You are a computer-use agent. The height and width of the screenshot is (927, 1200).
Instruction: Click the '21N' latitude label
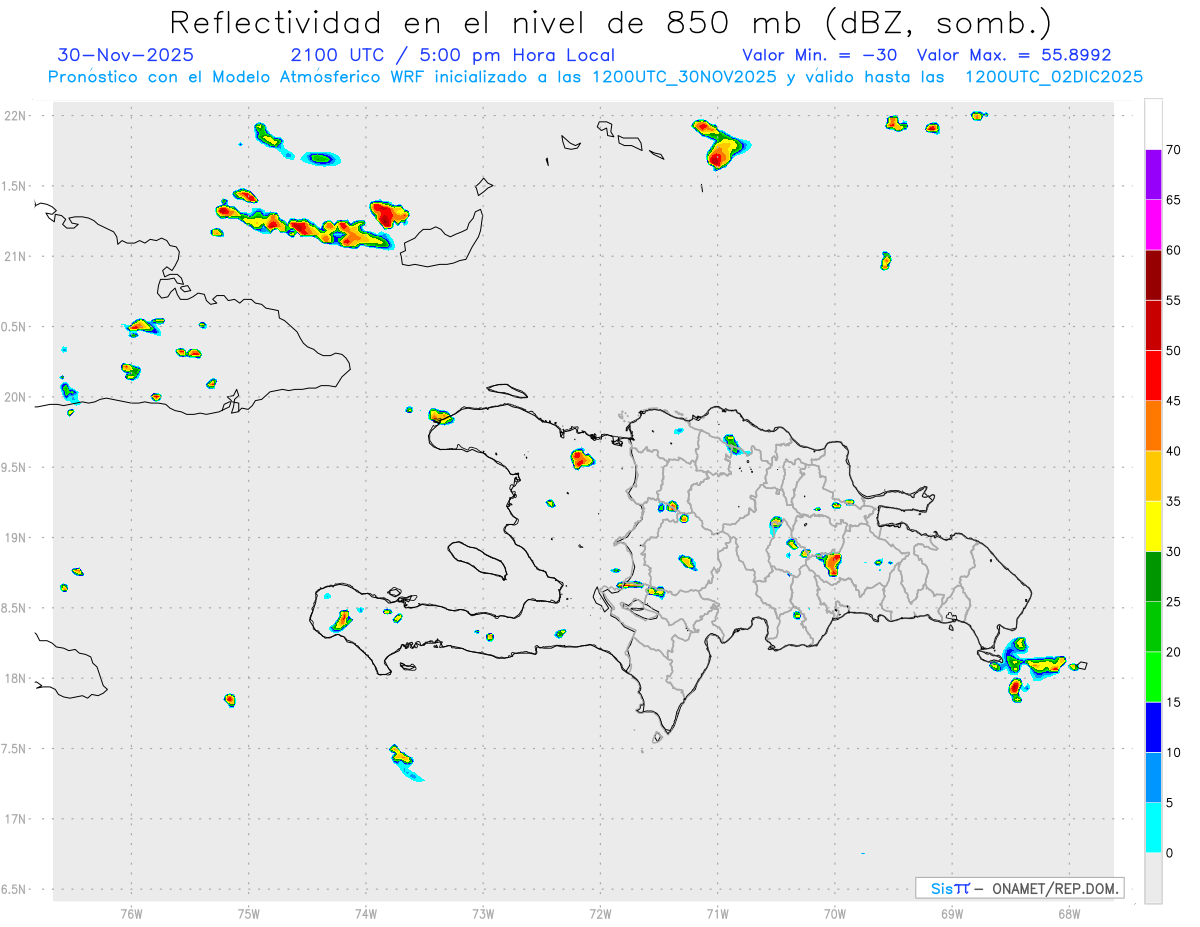coord(16,256)
